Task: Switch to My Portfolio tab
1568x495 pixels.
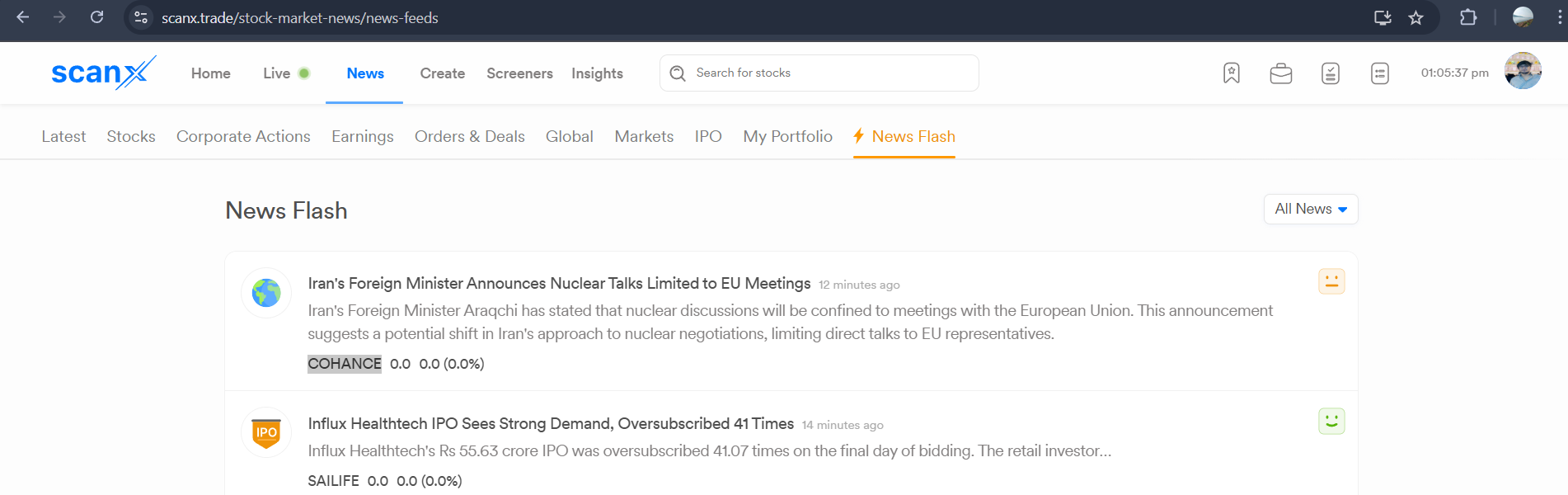Action: tap(788, 136)
